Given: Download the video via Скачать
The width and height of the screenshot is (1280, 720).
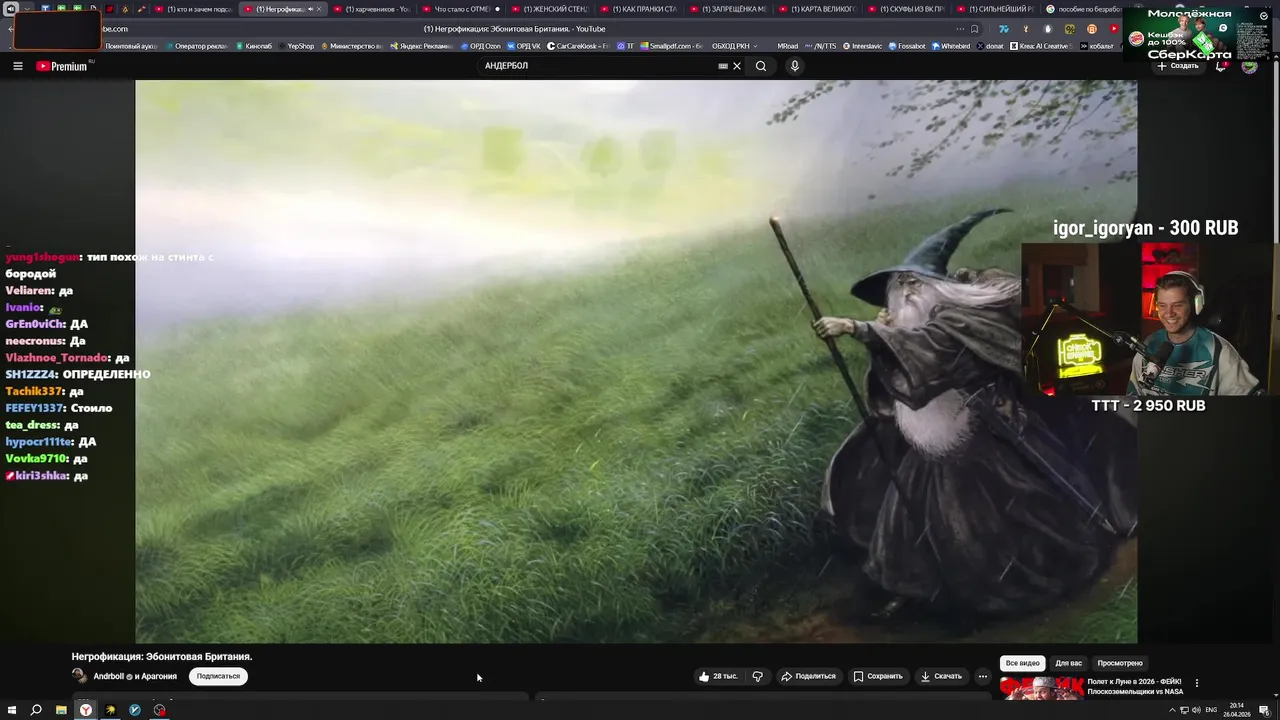Looking at the screenshot, I should [x=941, y=676].
